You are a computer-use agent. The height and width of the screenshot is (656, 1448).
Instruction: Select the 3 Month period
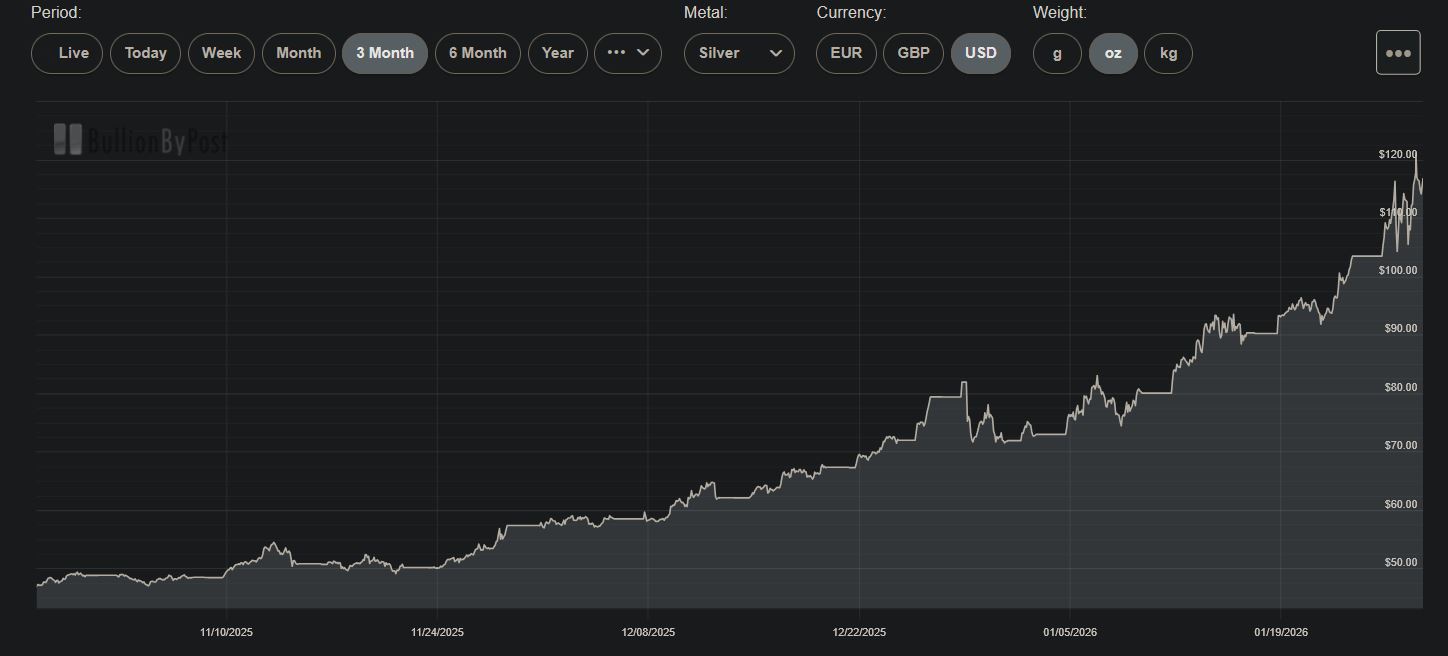385,53
